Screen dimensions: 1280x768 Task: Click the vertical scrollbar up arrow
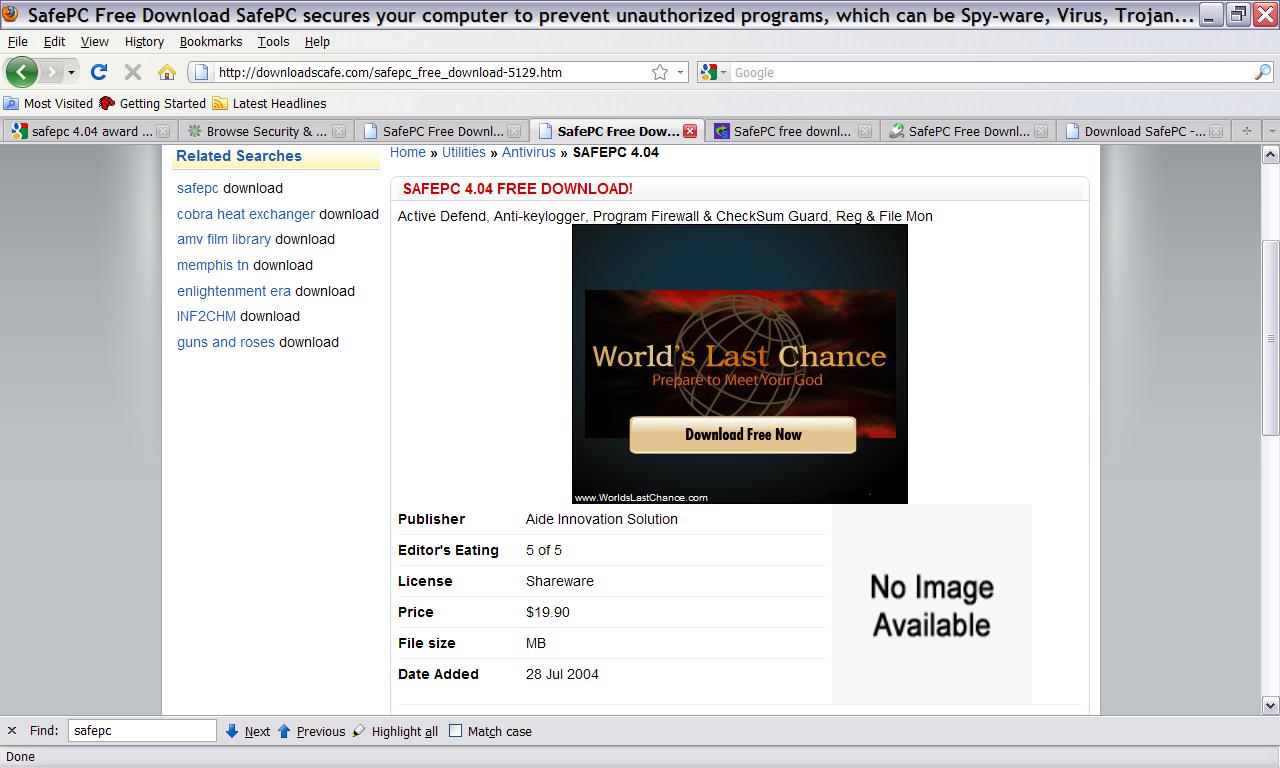(1271, 155)
